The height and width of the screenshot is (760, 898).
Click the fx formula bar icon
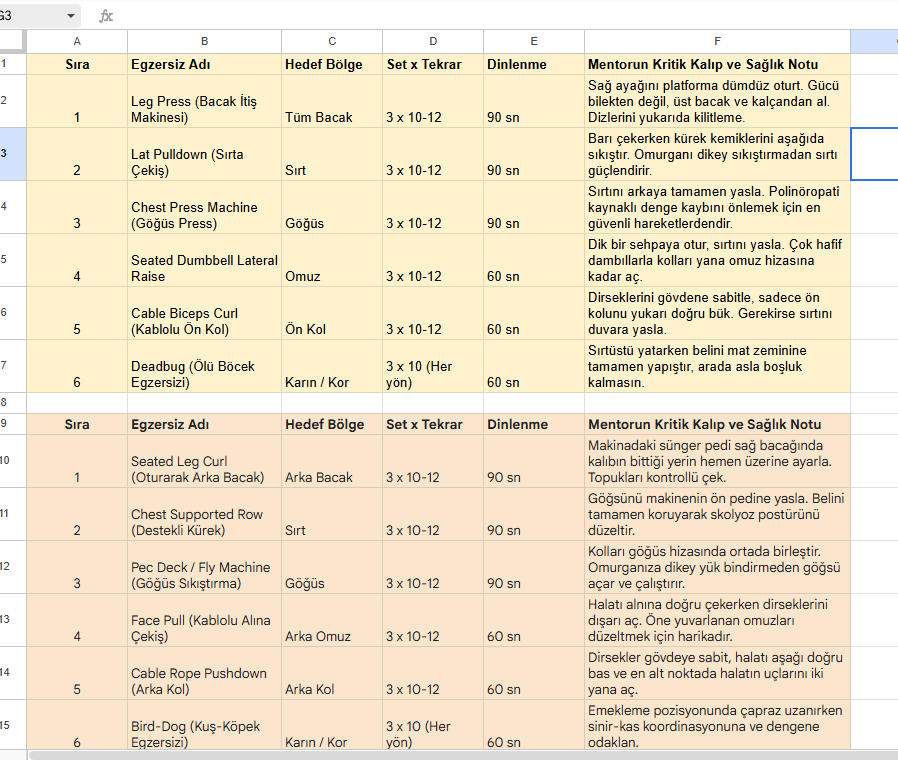[106, 16]
